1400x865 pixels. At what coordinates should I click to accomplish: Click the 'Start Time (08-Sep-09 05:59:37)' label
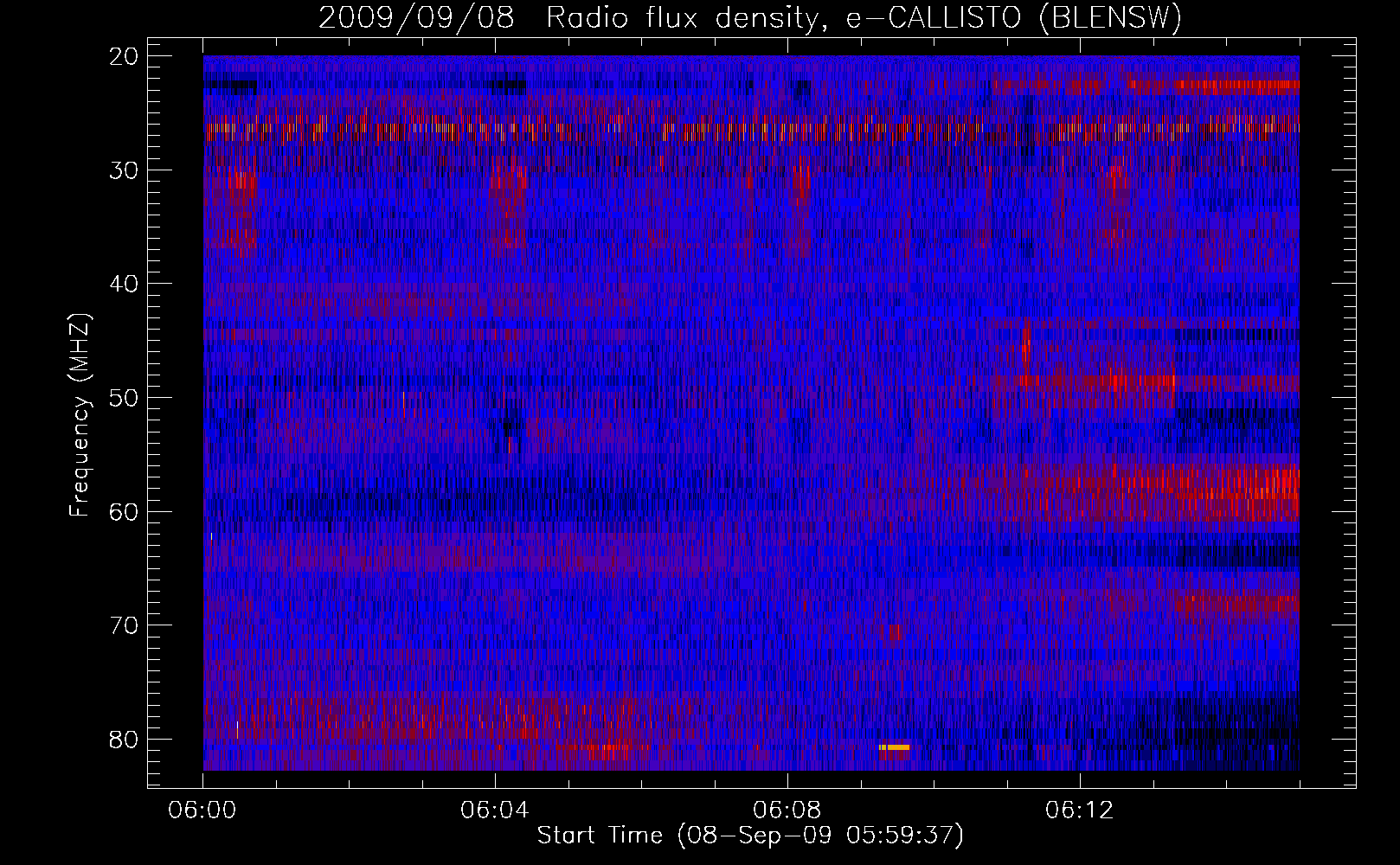tap(750, 836)
